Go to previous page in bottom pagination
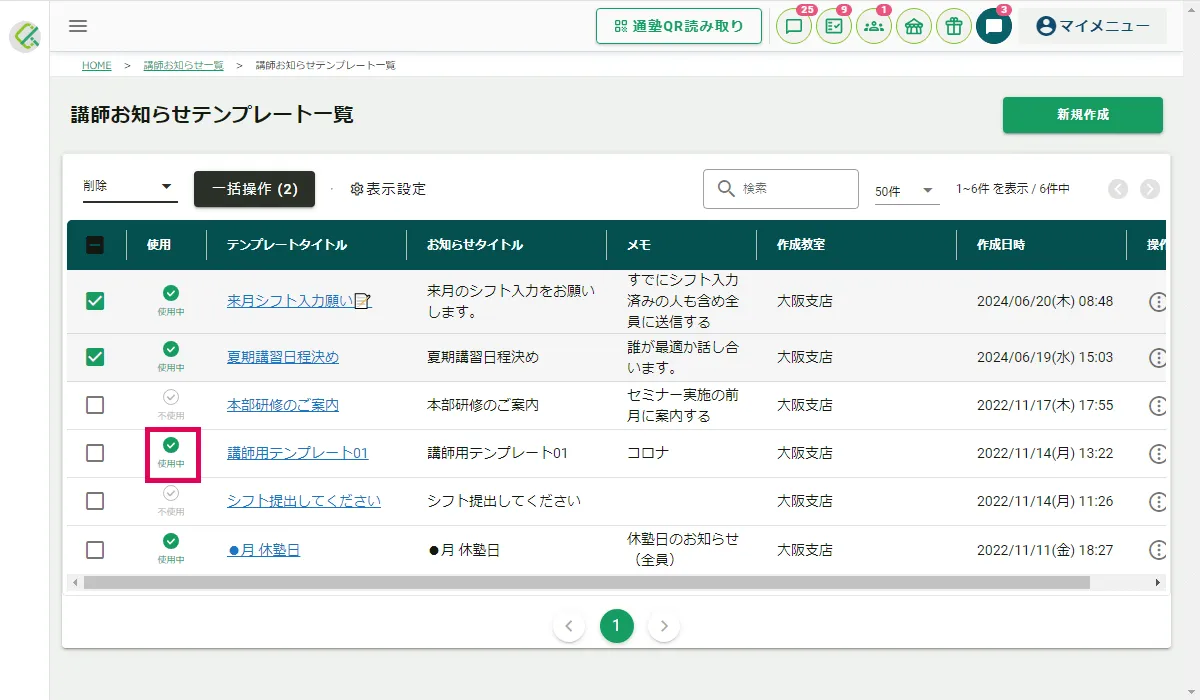The width and height of the screenshot is (1200, 700). click(x=569, y=627)
